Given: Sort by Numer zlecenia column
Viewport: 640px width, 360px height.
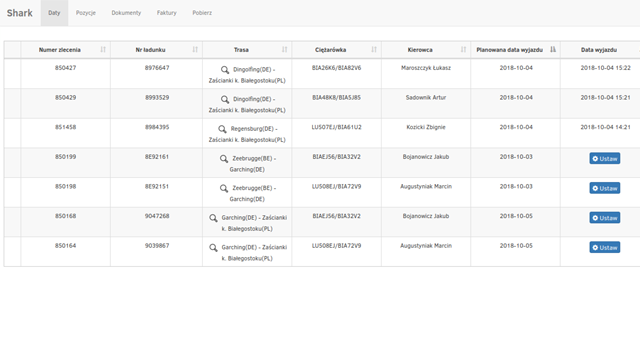Looking at the screenshot, I should click(x=65, y=50).
